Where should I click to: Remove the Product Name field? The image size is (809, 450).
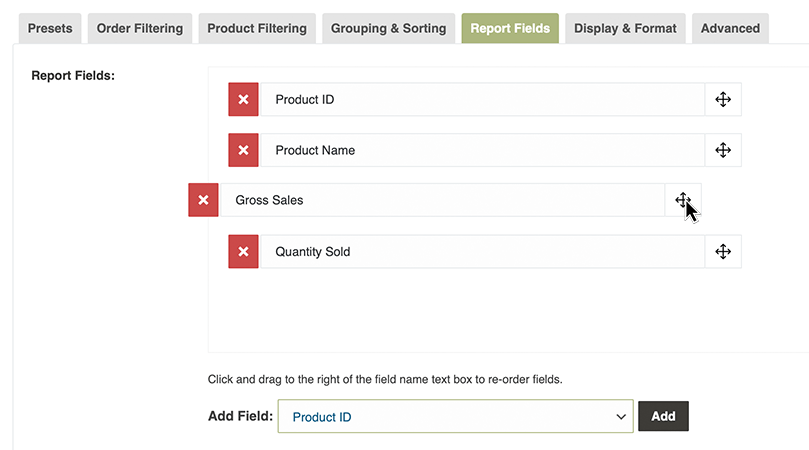243,150
